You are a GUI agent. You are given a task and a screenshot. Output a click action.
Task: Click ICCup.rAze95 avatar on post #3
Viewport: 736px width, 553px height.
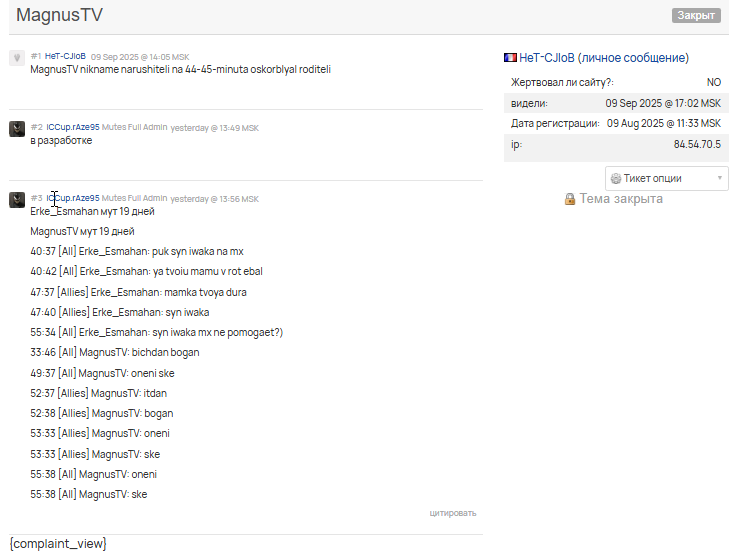17,200
